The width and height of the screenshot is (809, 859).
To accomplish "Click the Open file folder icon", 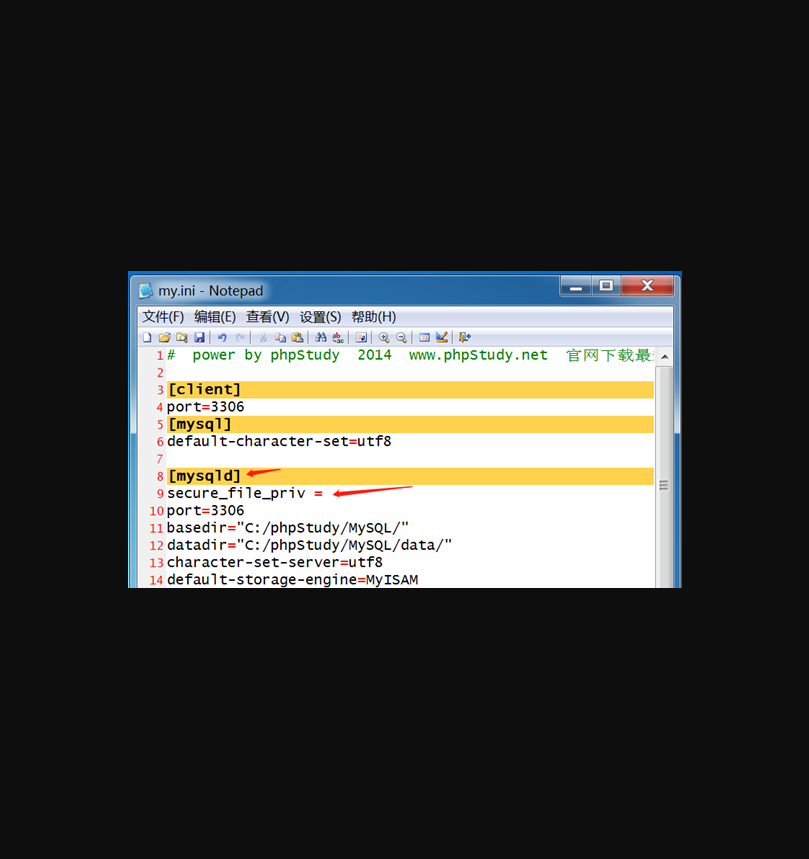I will pos(165,338).
